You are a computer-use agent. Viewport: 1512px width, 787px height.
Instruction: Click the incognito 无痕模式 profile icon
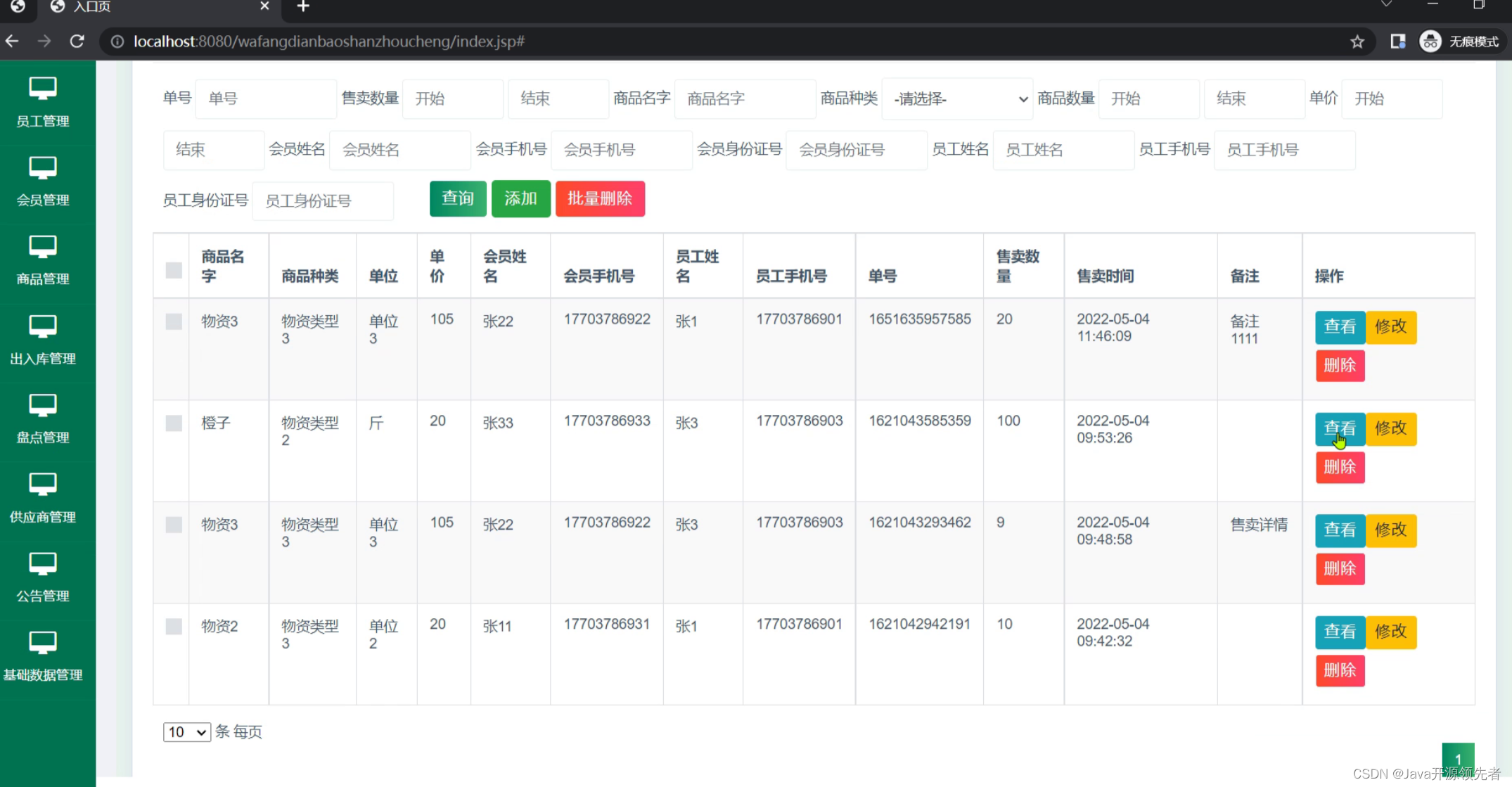pyautogui.click(x=1430, y=41)
